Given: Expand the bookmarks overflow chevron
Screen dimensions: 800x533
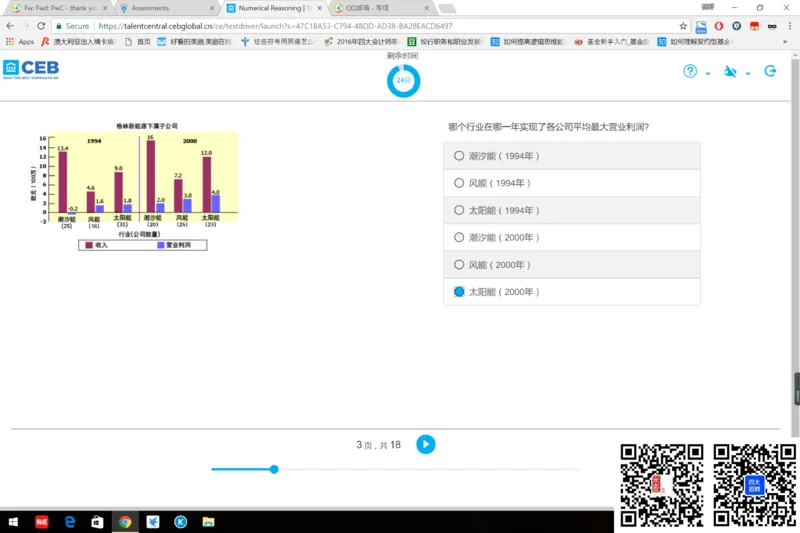Looking at the screenshot, I should point(785,42).
